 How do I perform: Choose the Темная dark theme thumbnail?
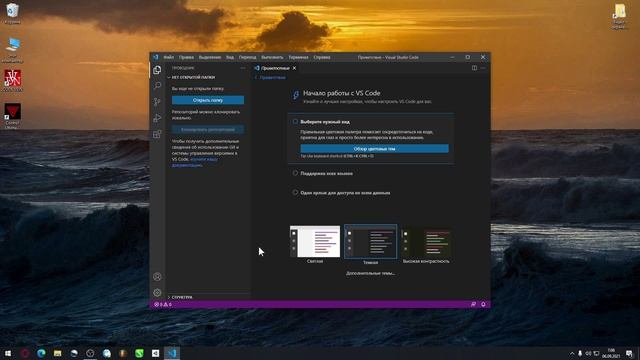tap(370, 242)
